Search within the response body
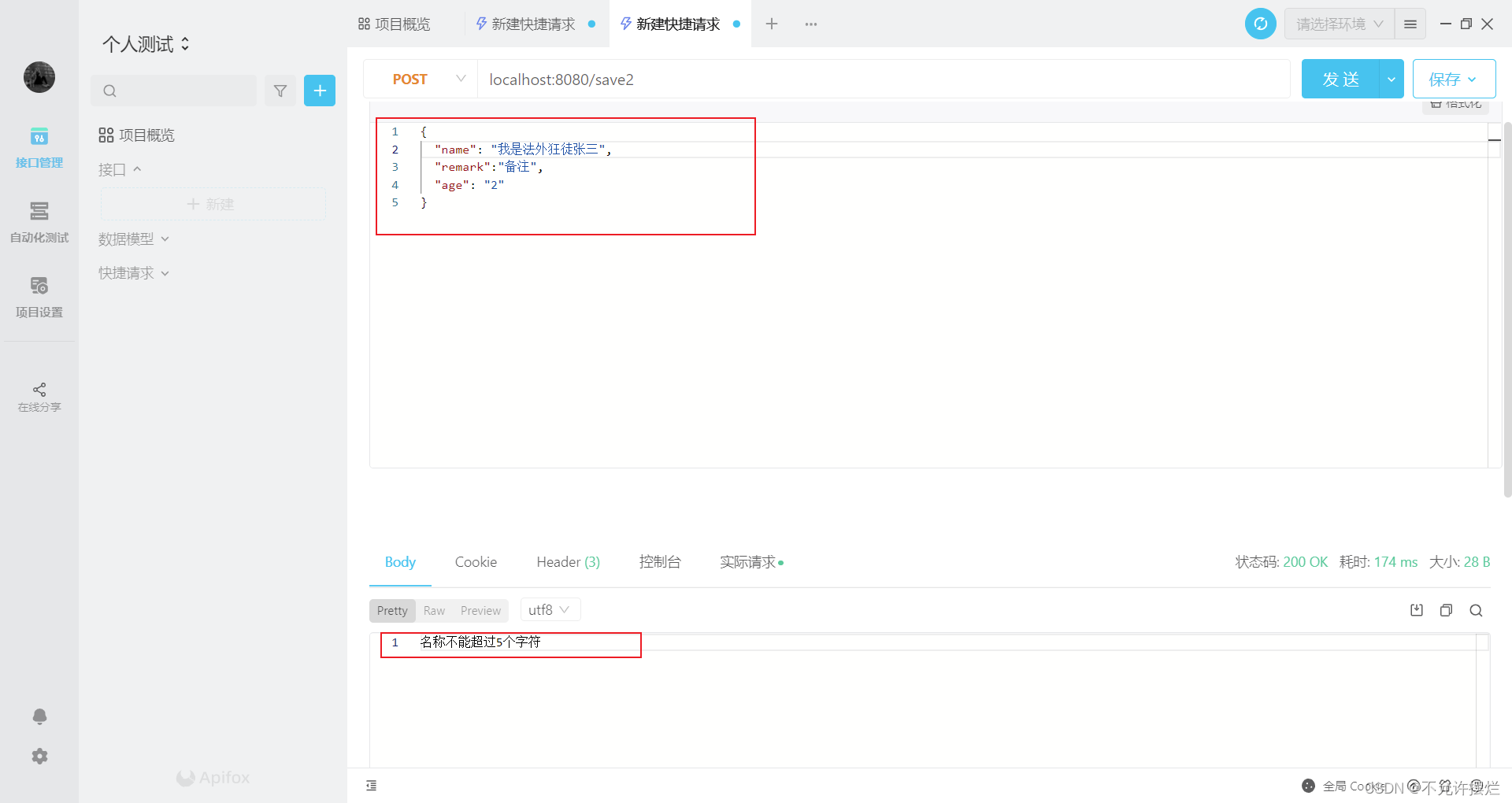Viewport: 1512px width, 803px height. [1476, 610]
